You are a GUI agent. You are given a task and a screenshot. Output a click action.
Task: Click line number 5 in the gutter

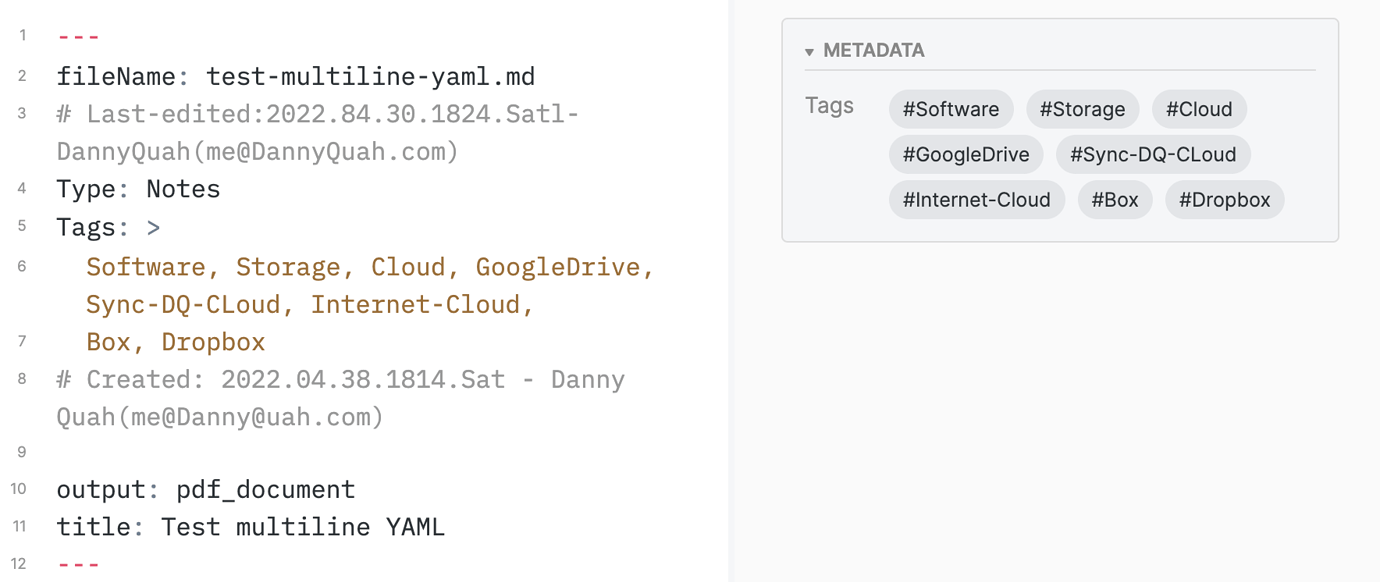(22, 227)
